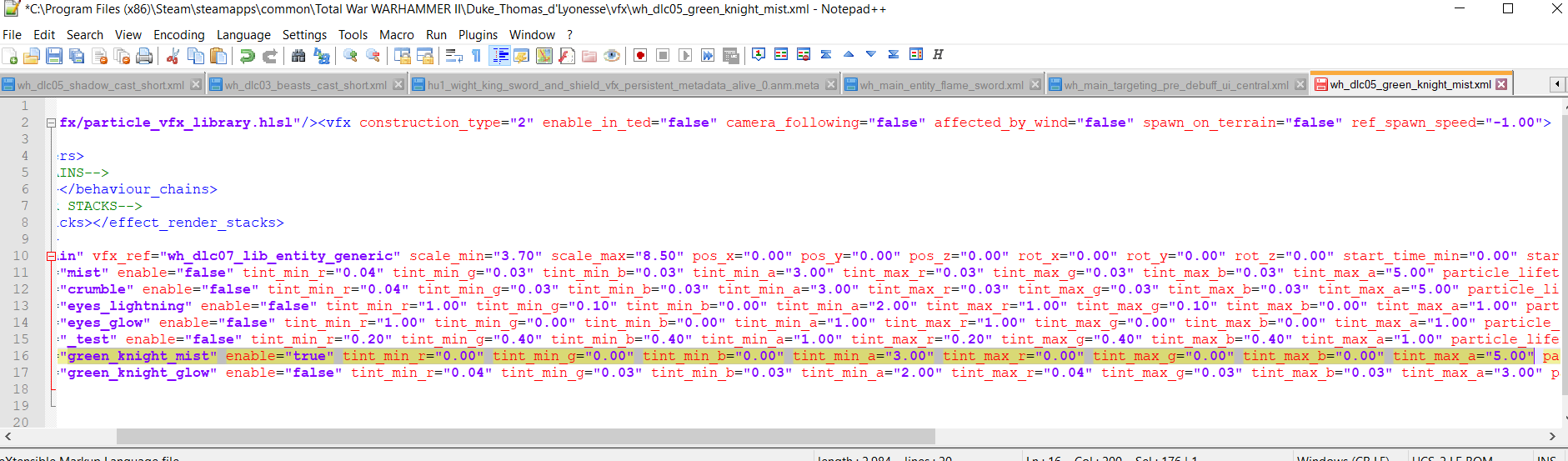Screen dimensions: 1568x461
Task: Print the document with the printer icon
Action: point(144,56)
